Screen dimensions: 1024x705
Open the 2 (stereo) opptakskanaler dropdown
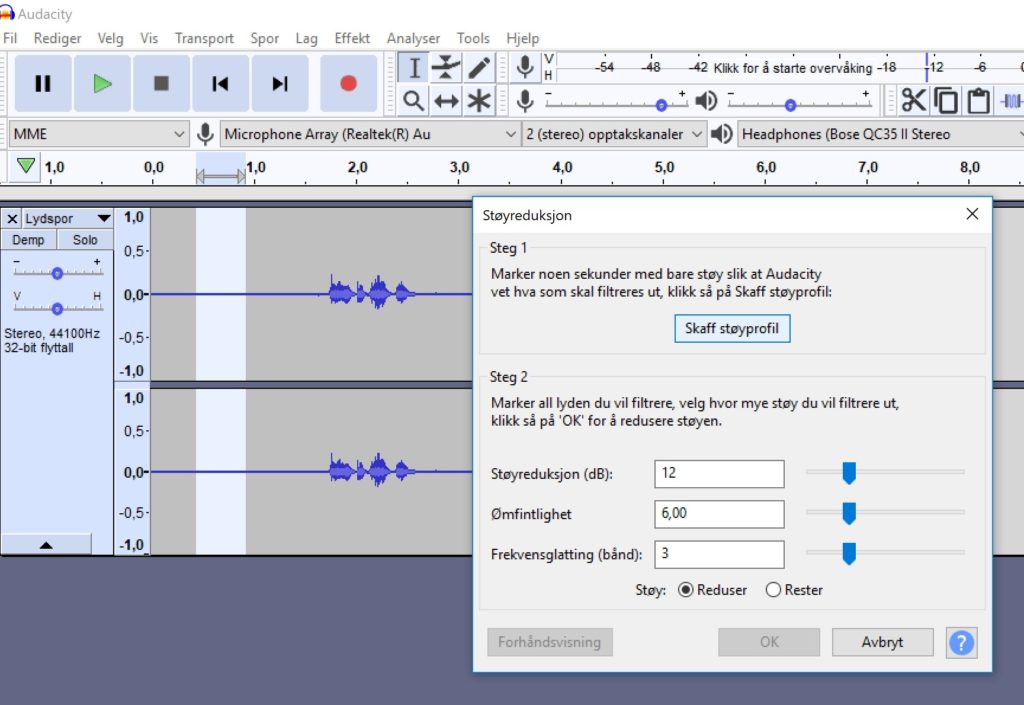(614, 134)
